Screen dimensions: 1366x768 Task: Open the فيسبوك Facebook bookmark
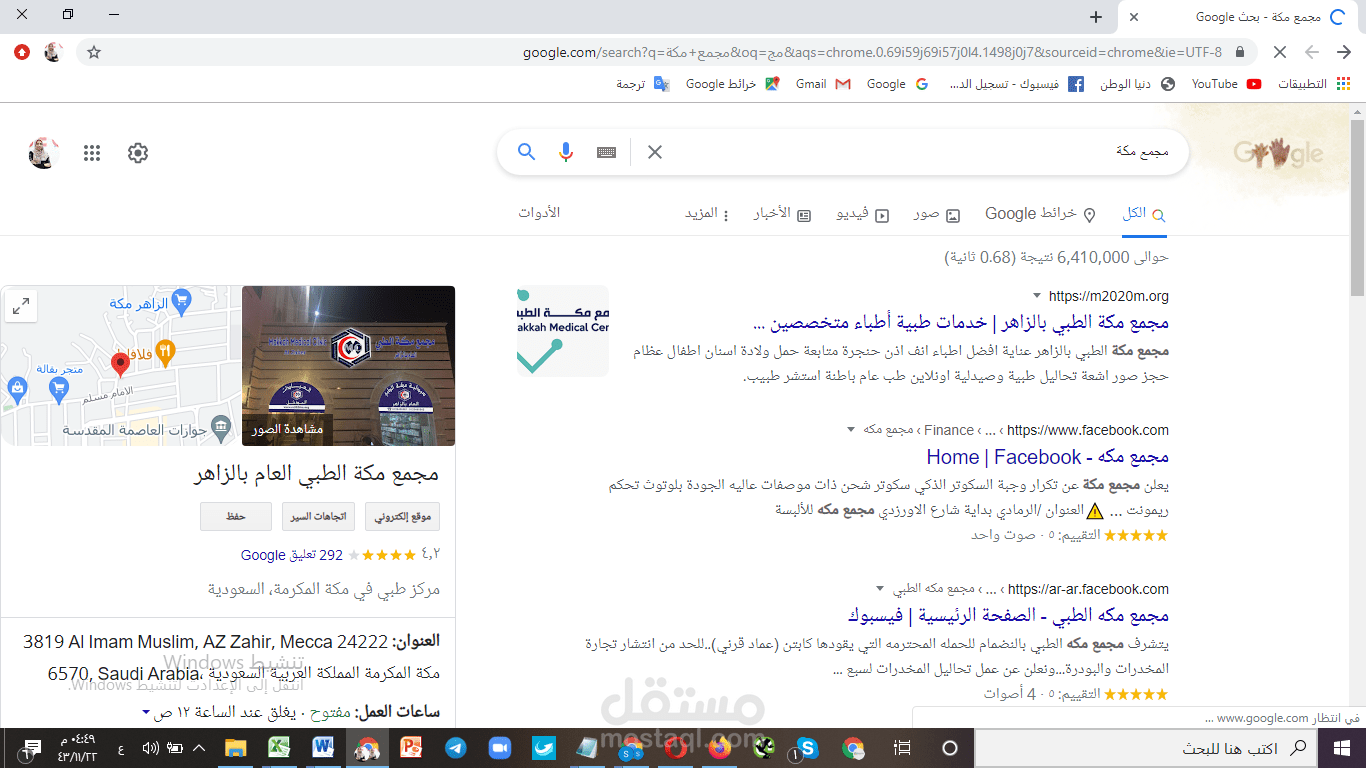point(1015,84)
